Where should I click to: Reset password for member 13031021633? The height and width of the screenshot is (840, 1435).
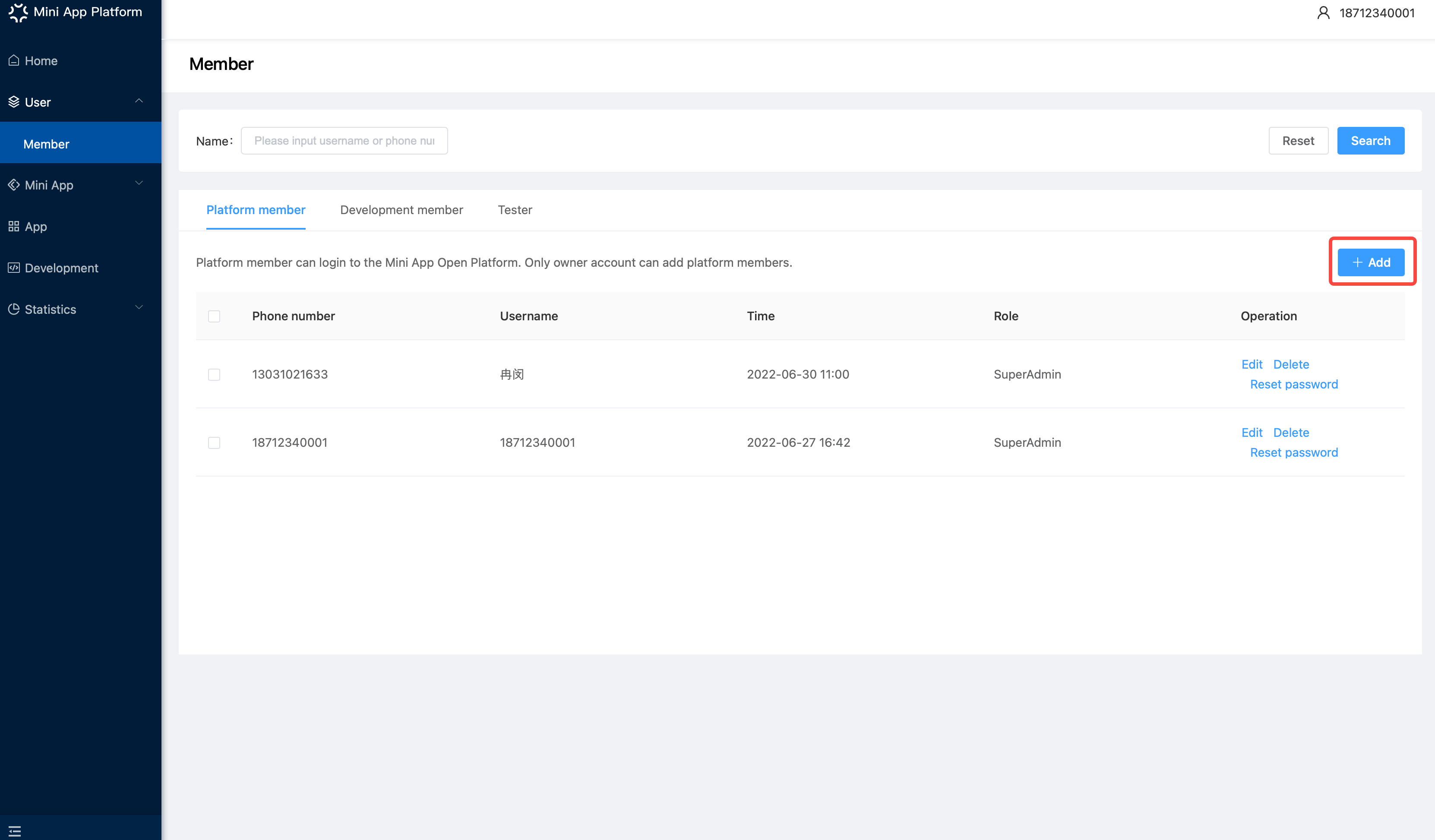point(1294,384)
